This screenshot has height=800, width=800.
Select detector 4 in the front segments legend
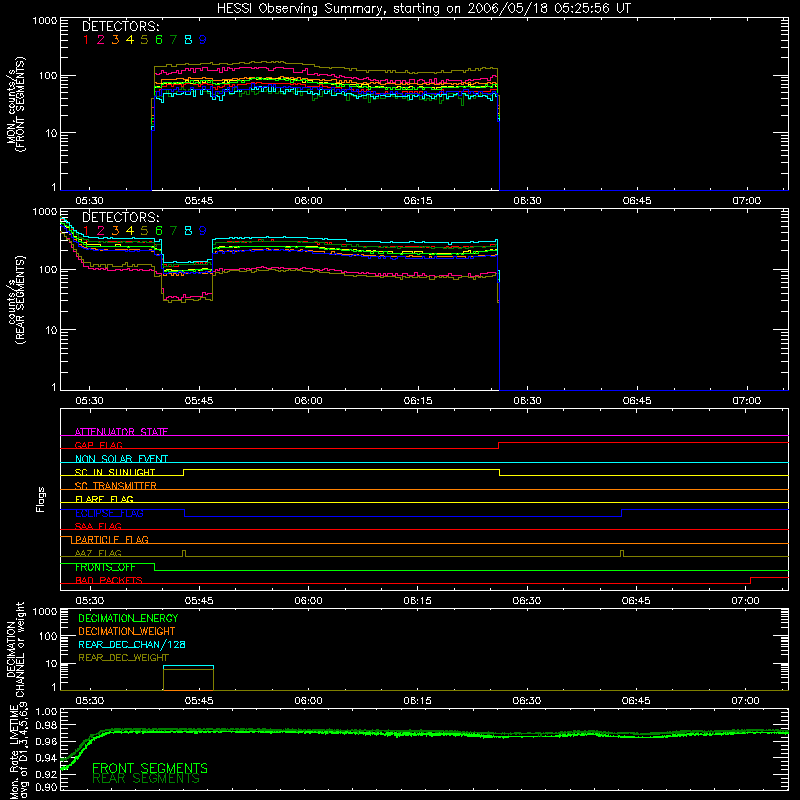[x=130, y=40]
